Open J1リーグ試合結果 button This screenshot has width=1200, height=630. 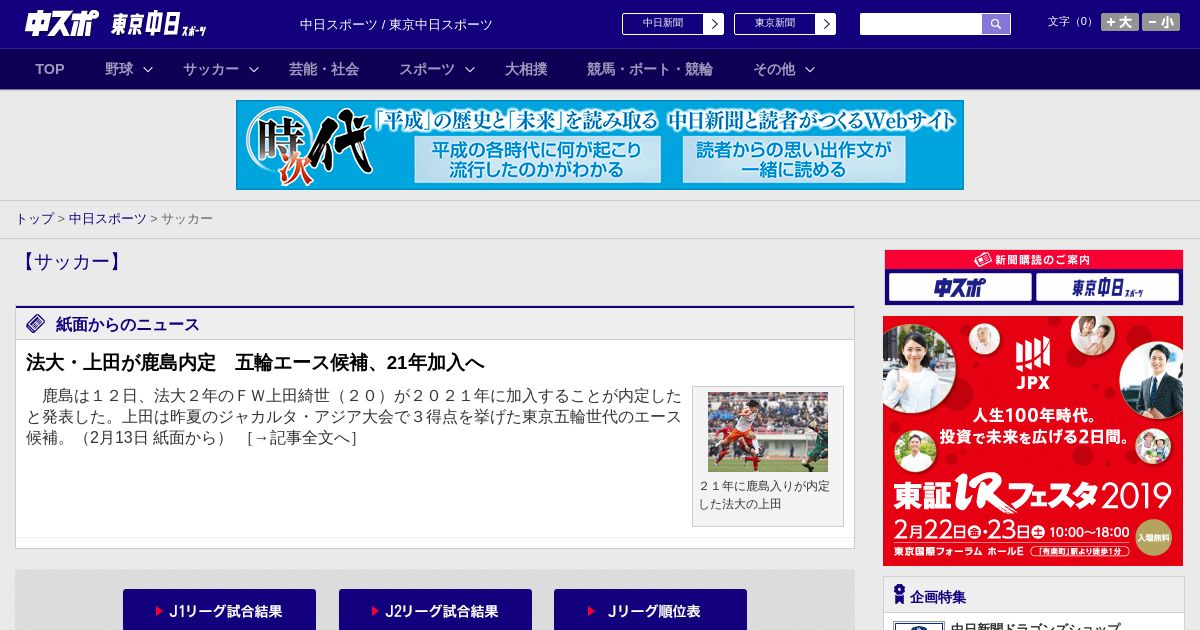point(219,610)
